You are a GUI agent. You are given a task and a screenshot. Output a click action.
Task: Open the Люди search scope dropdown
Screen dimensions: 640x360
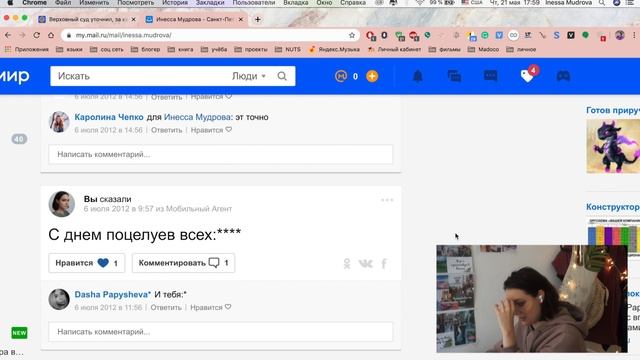[249, 76]
